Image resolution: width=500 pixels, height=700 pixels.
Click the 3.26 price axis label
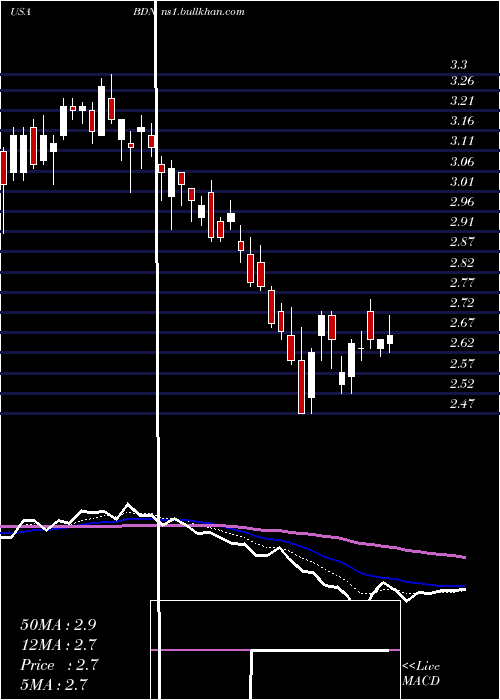[462, 81]
